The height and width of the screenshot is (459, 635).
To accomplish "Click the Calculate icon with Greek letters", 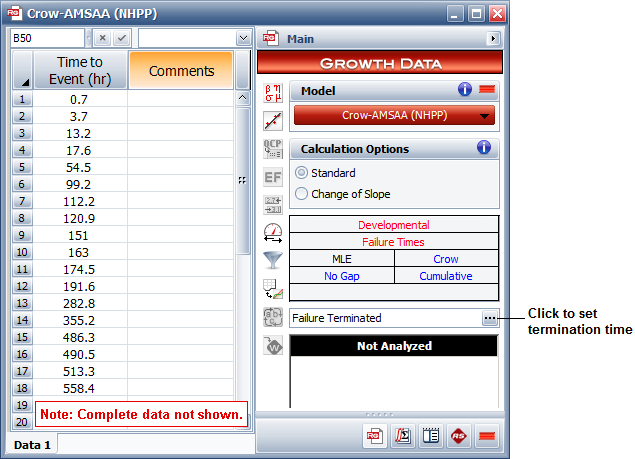I will 273,94.
